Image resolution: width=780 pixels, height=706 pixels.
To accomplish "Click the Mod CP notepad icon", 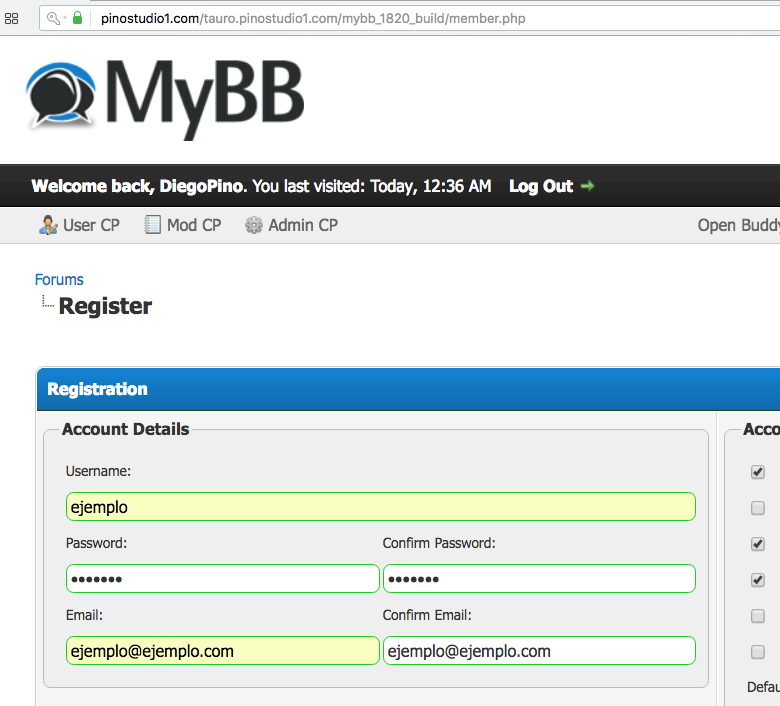I will click(152, 224).
